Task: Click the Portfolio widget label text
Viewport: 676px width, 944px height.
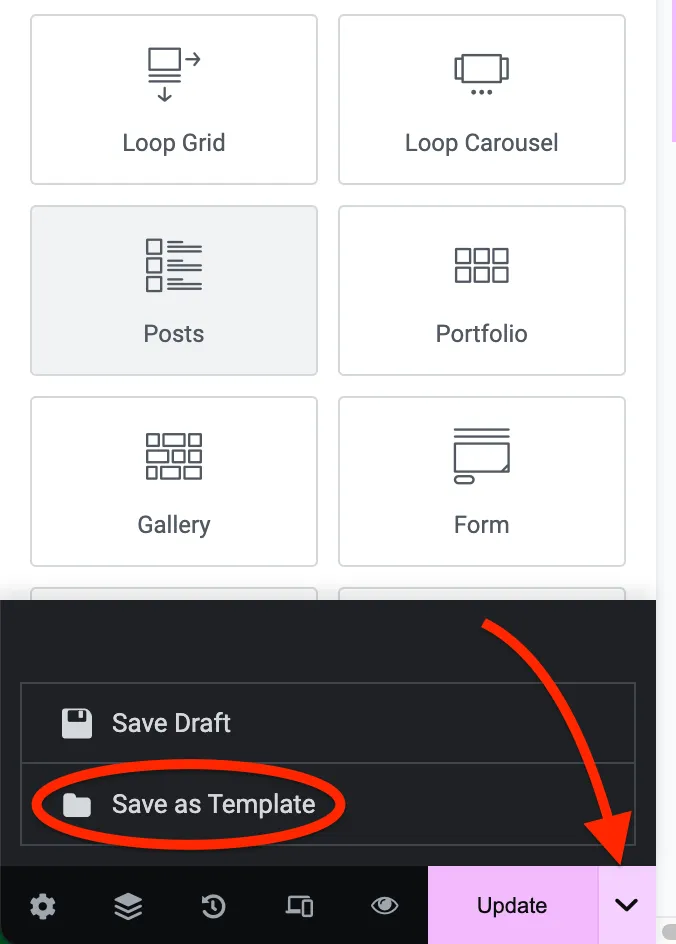Action: 482,334
